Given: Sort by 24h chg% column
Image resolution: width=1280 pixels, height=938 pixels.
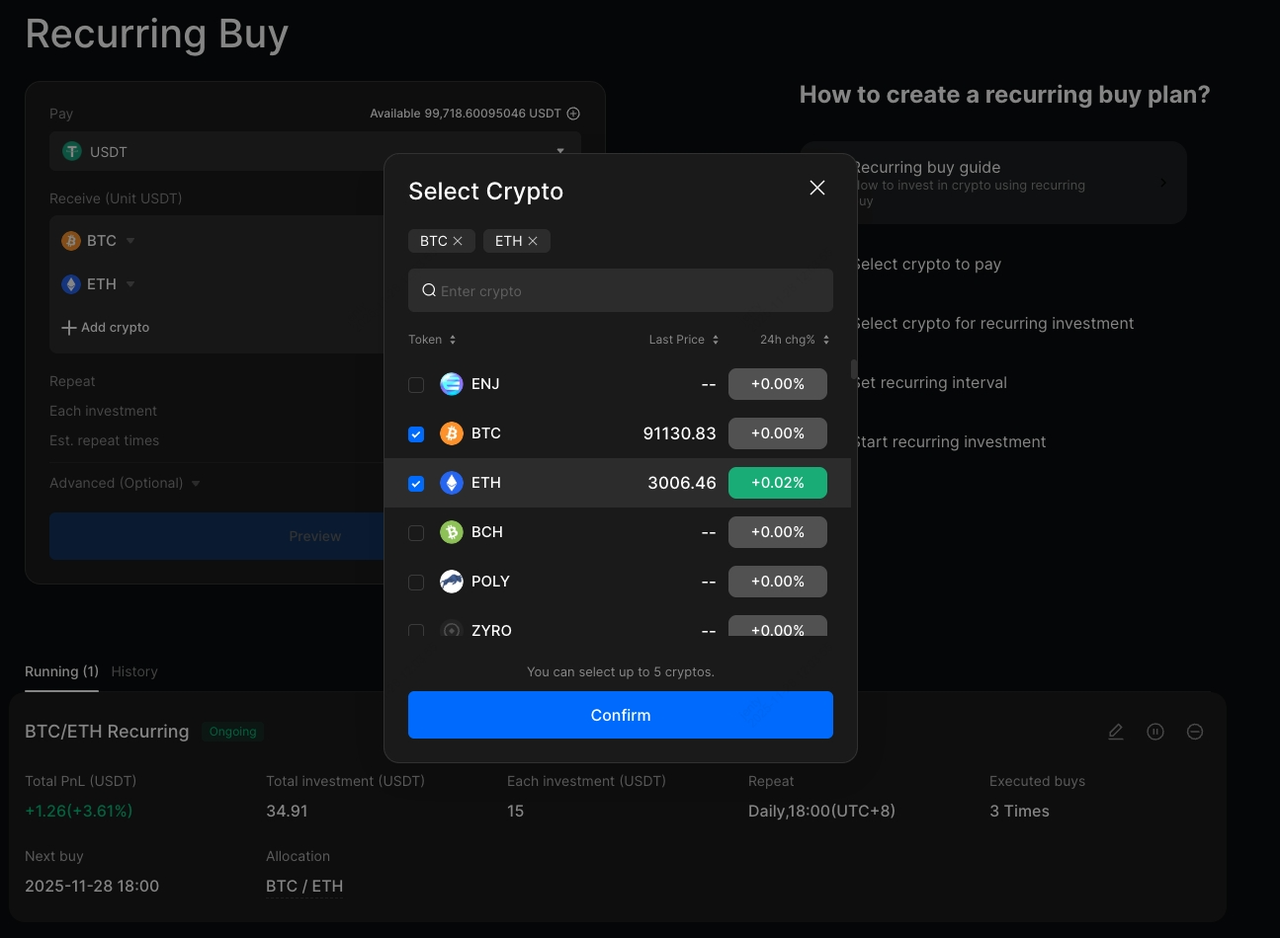Looking at the screenshot, I should 794,340.
